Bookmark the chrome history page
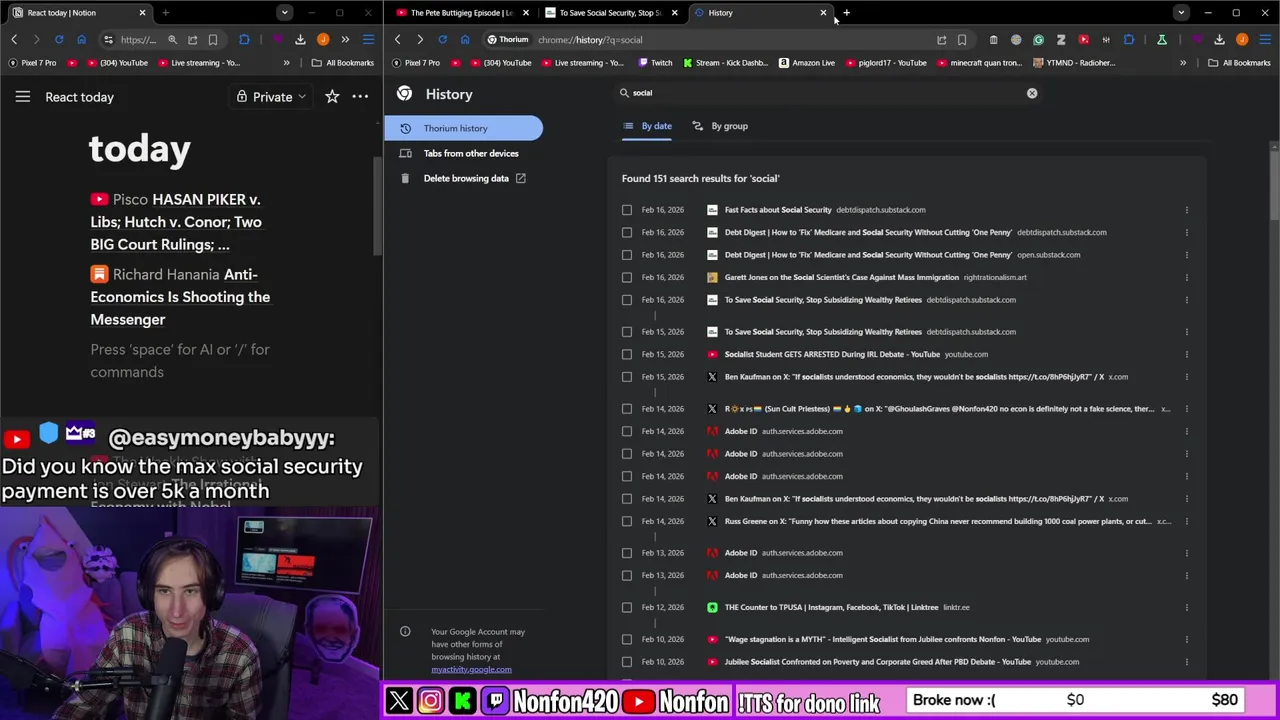This screenshot has height=720, width=1280. click(962, 40)
